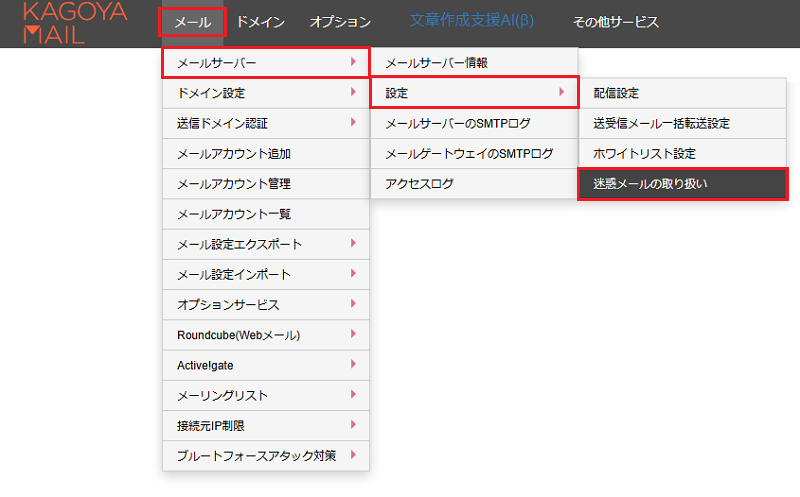Expand arrow beside メールサーバー
This screenshot has height=497, width=800.
353,62
